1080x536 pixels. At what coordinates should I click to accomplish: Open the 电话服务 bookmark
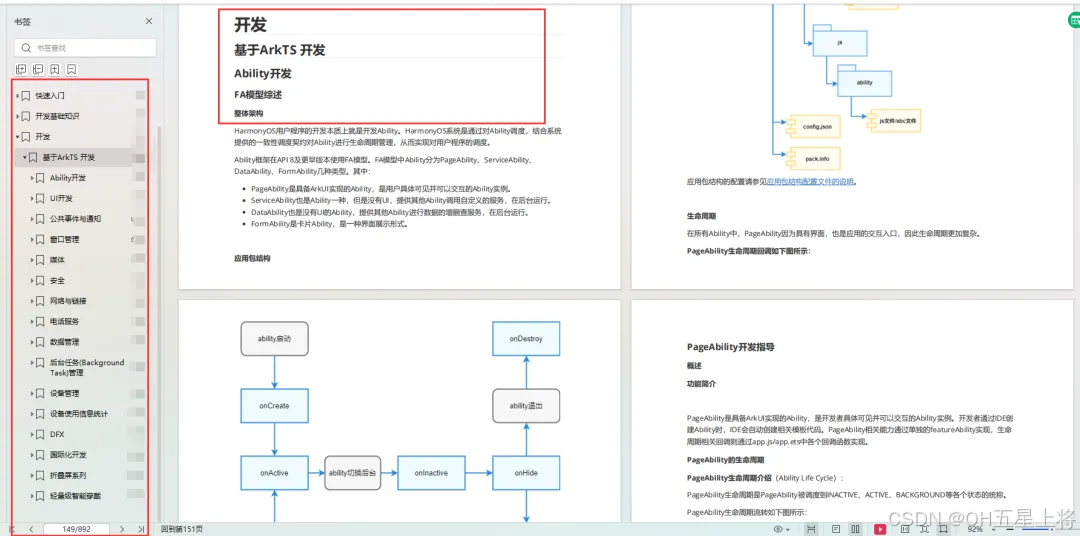point(64,322)
